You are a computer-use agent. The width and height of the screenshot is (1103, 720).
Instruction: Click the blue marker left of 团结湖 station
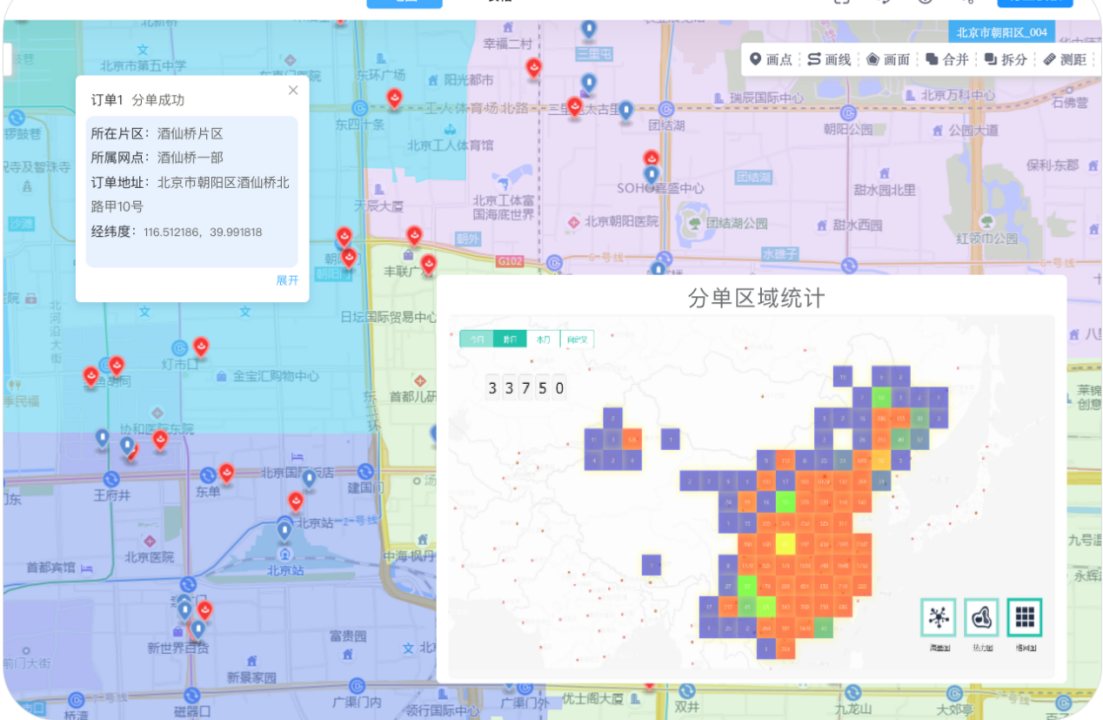[x=626, y=110]
